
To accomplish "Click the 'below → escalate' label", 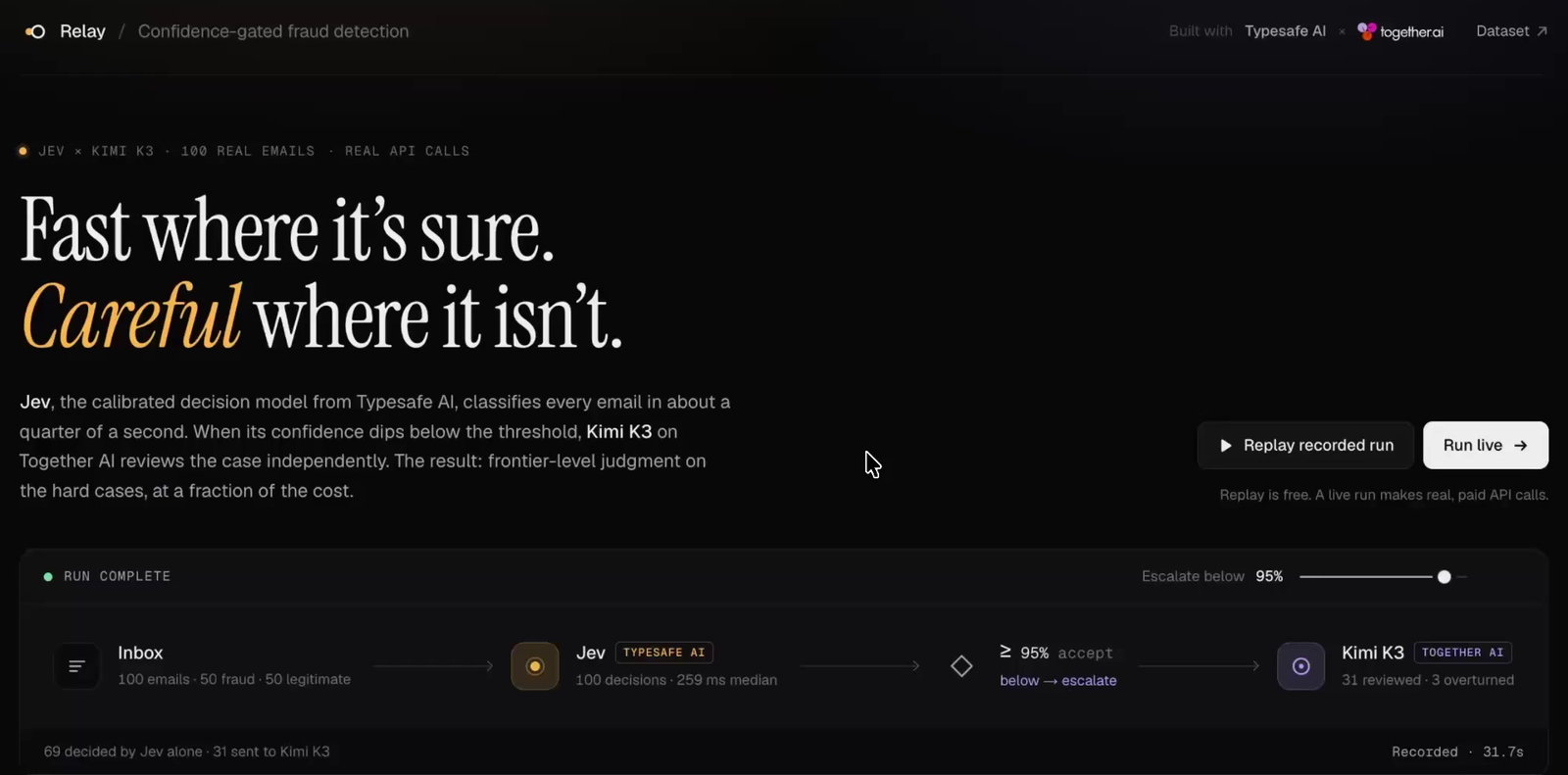I will [1058, 681].
